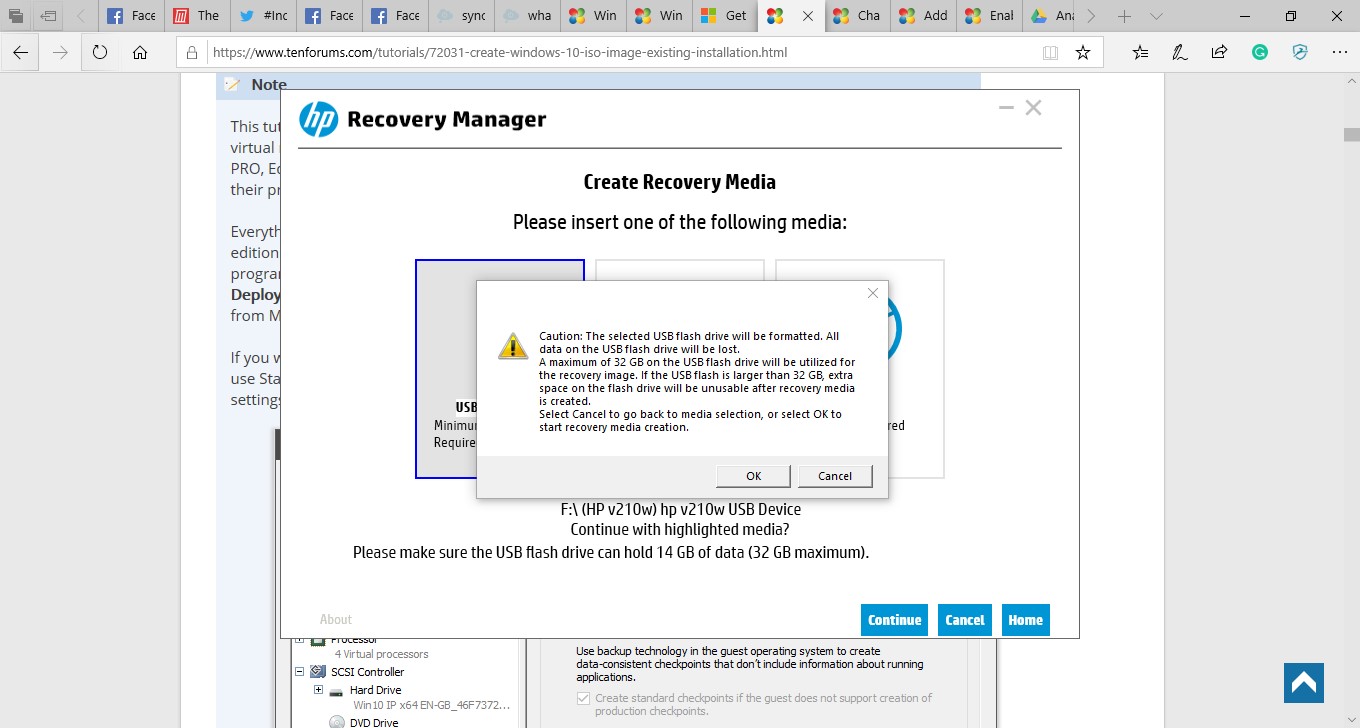Switch to the 'The' tab
Viewport: 1360px width, 728px height.
pos(197,16)
